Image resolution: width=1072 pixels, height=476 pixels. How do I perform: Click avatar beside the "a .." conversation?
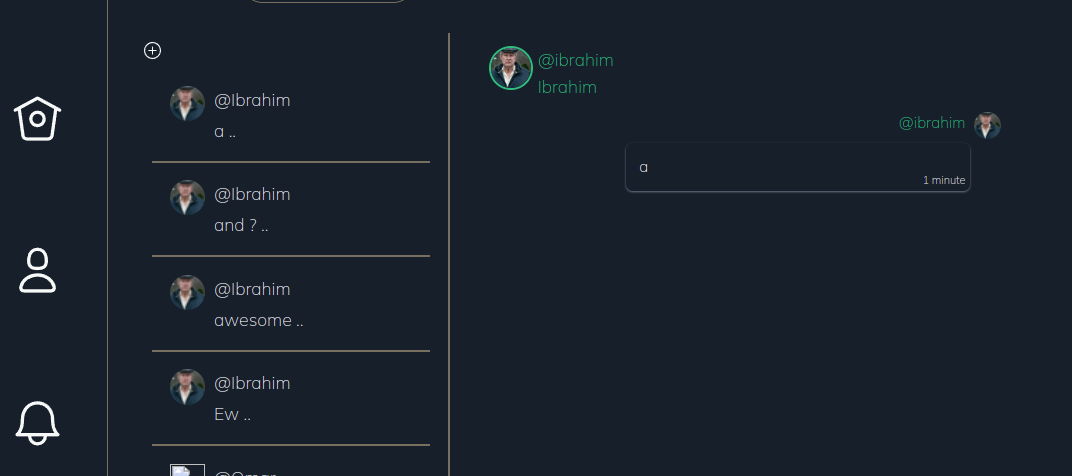click(187, 103)
